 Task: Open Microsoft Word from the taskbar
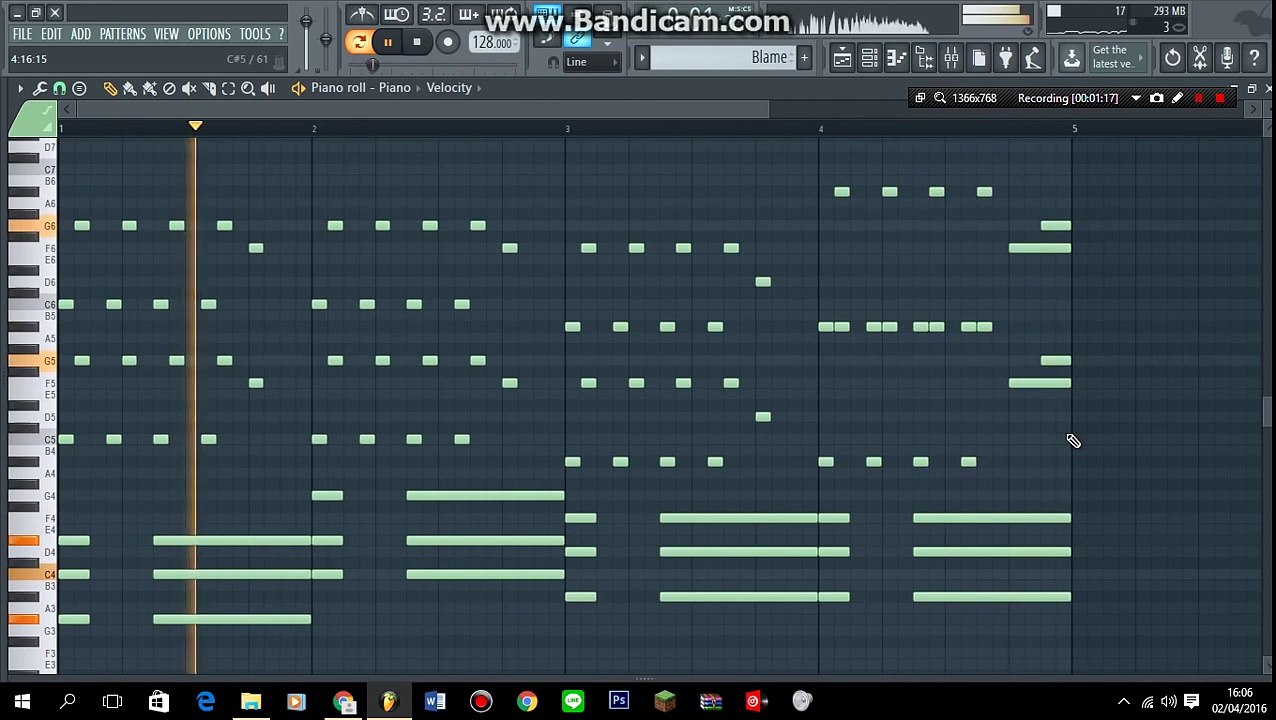click(435, 701)
